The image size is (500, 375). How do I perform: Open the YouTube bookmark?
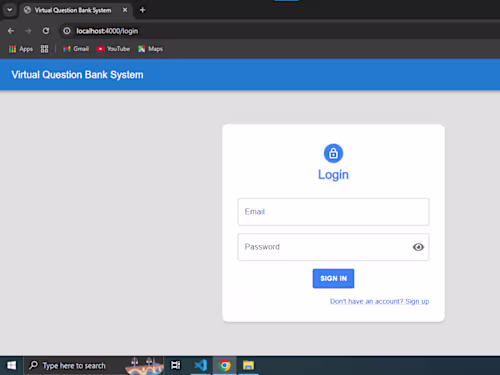tap(113, 49)
